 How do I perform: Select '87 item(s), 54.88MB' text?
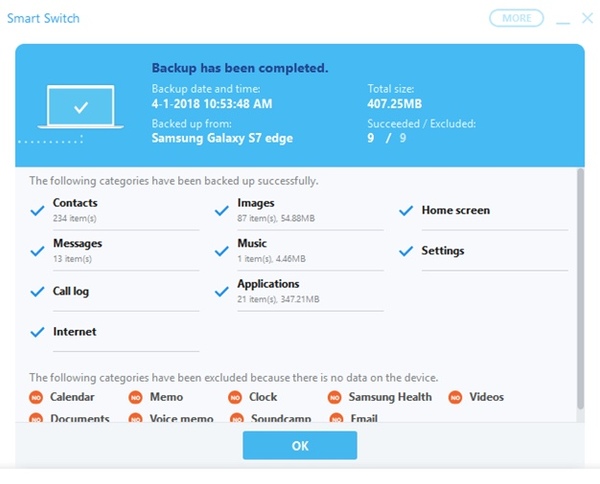pos(276,218)
